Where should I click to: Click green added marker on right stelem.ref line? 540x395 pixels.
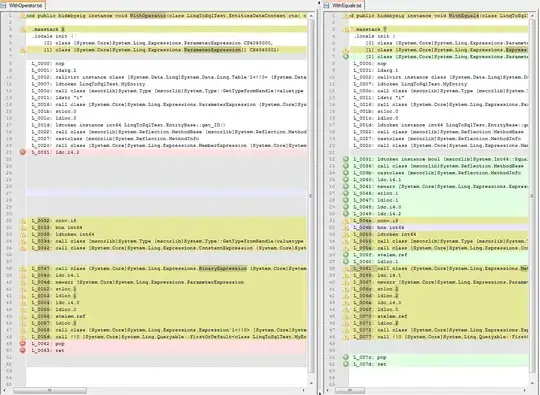click(346, 255)
